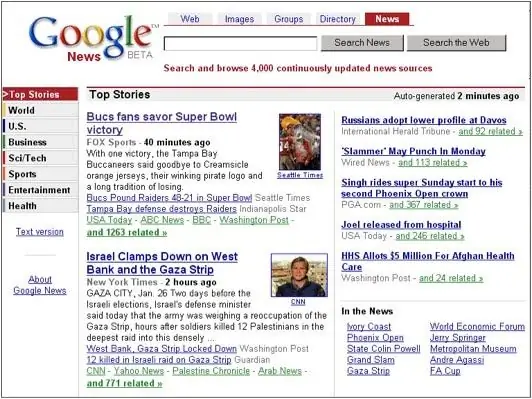Go to the Entertainment section
Screen dimensions: 532x399
coord(40,190)
